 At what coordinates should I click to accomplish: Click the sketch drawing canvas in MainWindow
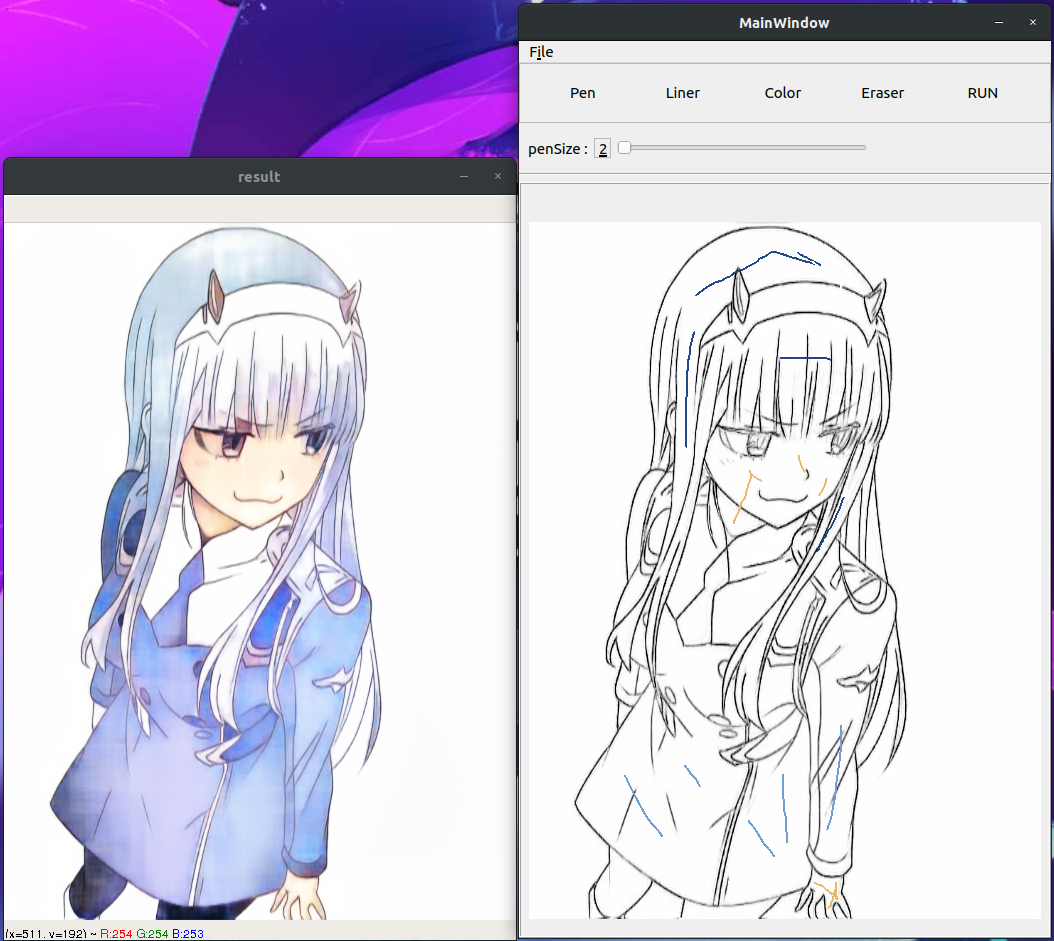(x=784, y=570)
